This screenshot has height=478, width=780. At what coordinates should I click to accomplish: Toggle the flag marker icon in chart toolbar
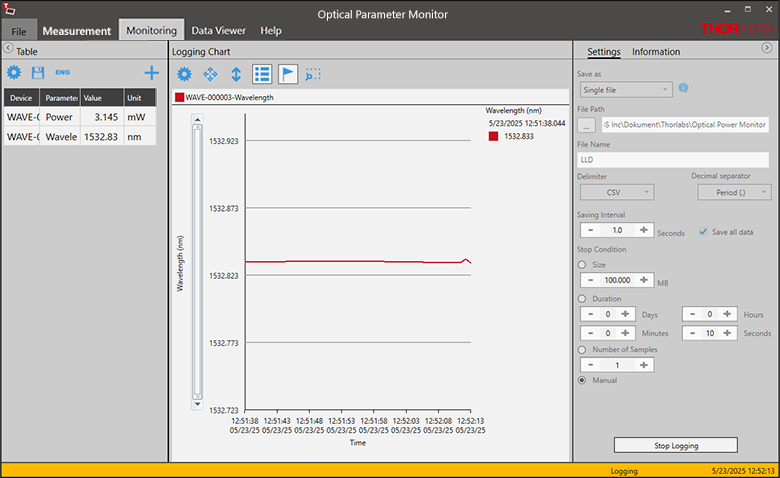point(288,74)
